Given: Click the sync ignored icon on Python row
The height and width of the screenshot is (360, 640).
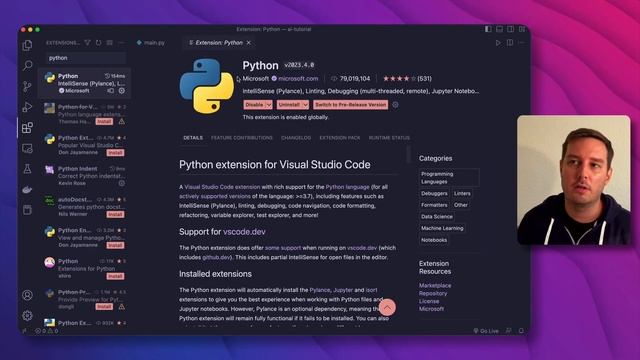Looking at the screenshot, I should [x=110, y=91].
